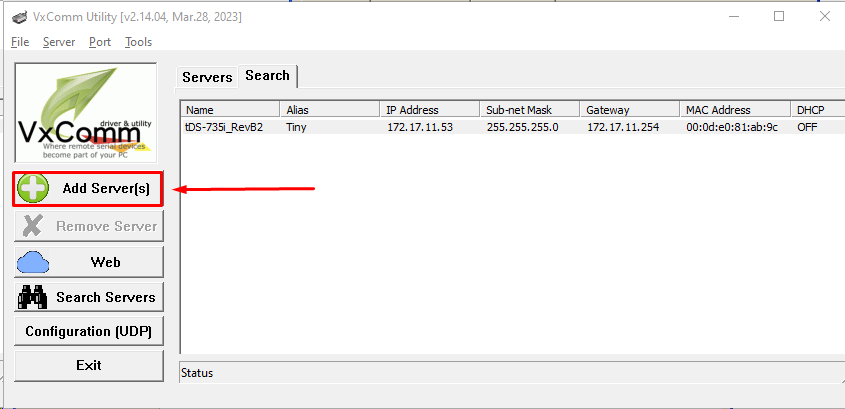The image size is (845, 409).
Task: Open the File menu
Action: (x=20, y=42)
